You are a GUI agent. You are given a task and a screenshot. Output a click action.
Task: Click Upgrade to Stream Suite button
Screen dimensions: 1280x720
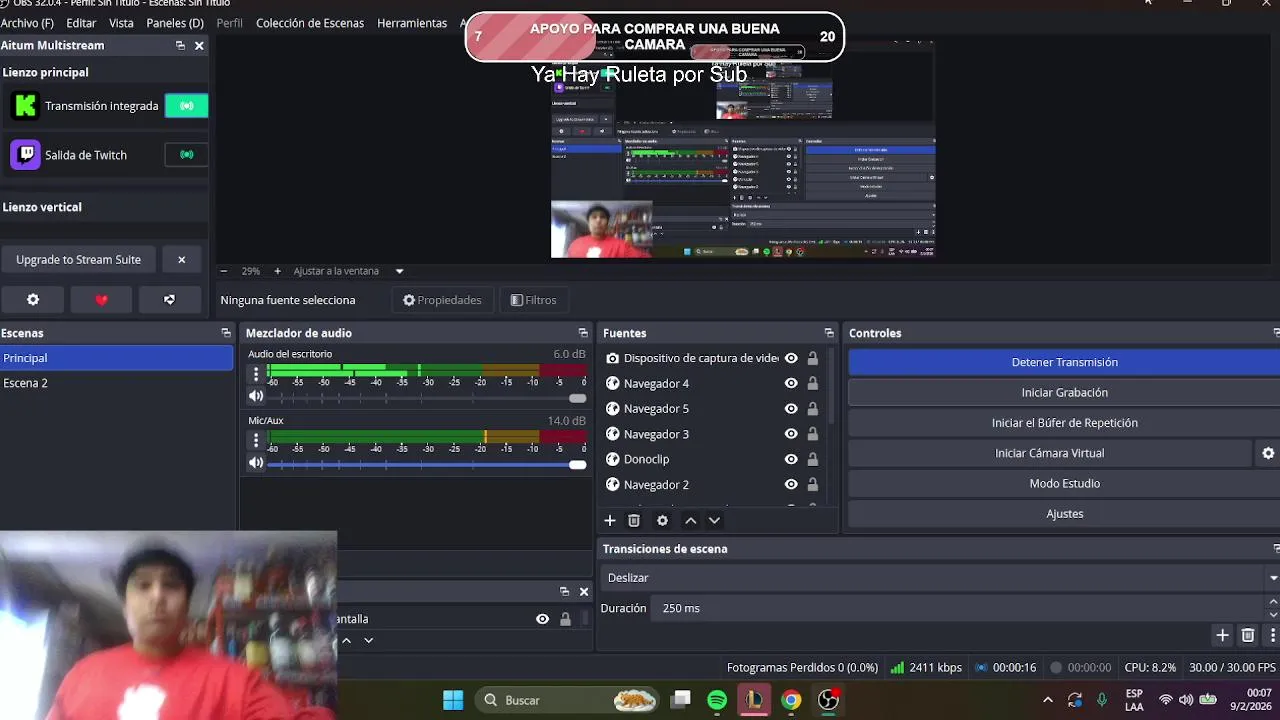(x=78, y=259)
